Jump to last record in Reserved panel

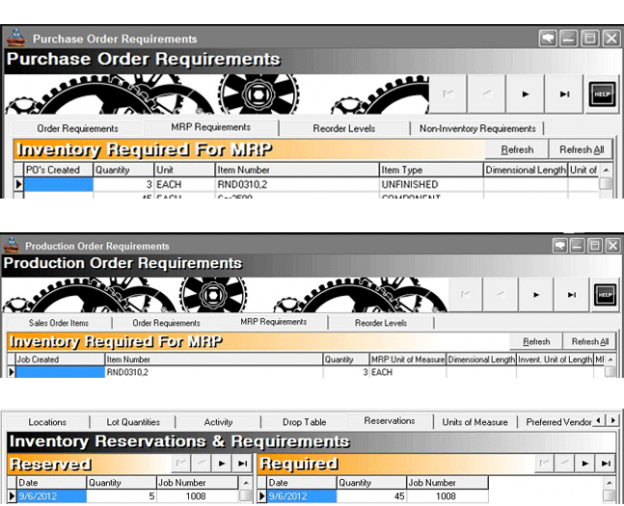tap(242, 463)
